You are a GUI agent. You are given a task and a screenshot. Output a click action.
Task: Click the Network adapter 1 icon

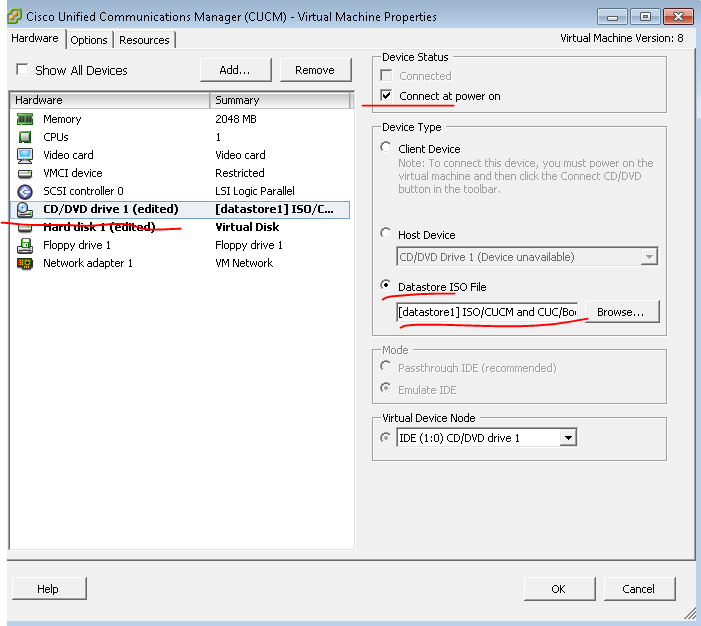(x=25, y=263)
